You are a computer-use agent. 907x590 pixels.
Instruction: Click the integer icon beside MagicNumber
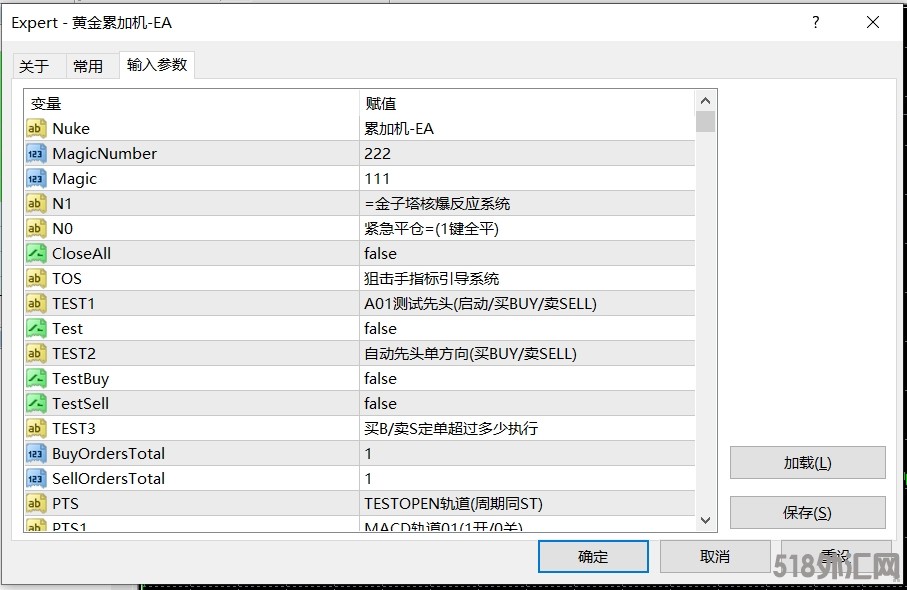pos(36,154)
